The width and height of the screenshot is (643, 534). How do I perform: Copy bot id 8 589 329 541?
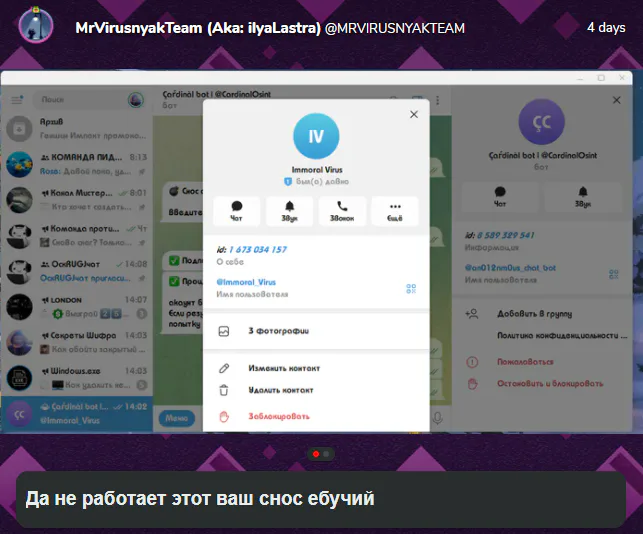coord(506,235)
